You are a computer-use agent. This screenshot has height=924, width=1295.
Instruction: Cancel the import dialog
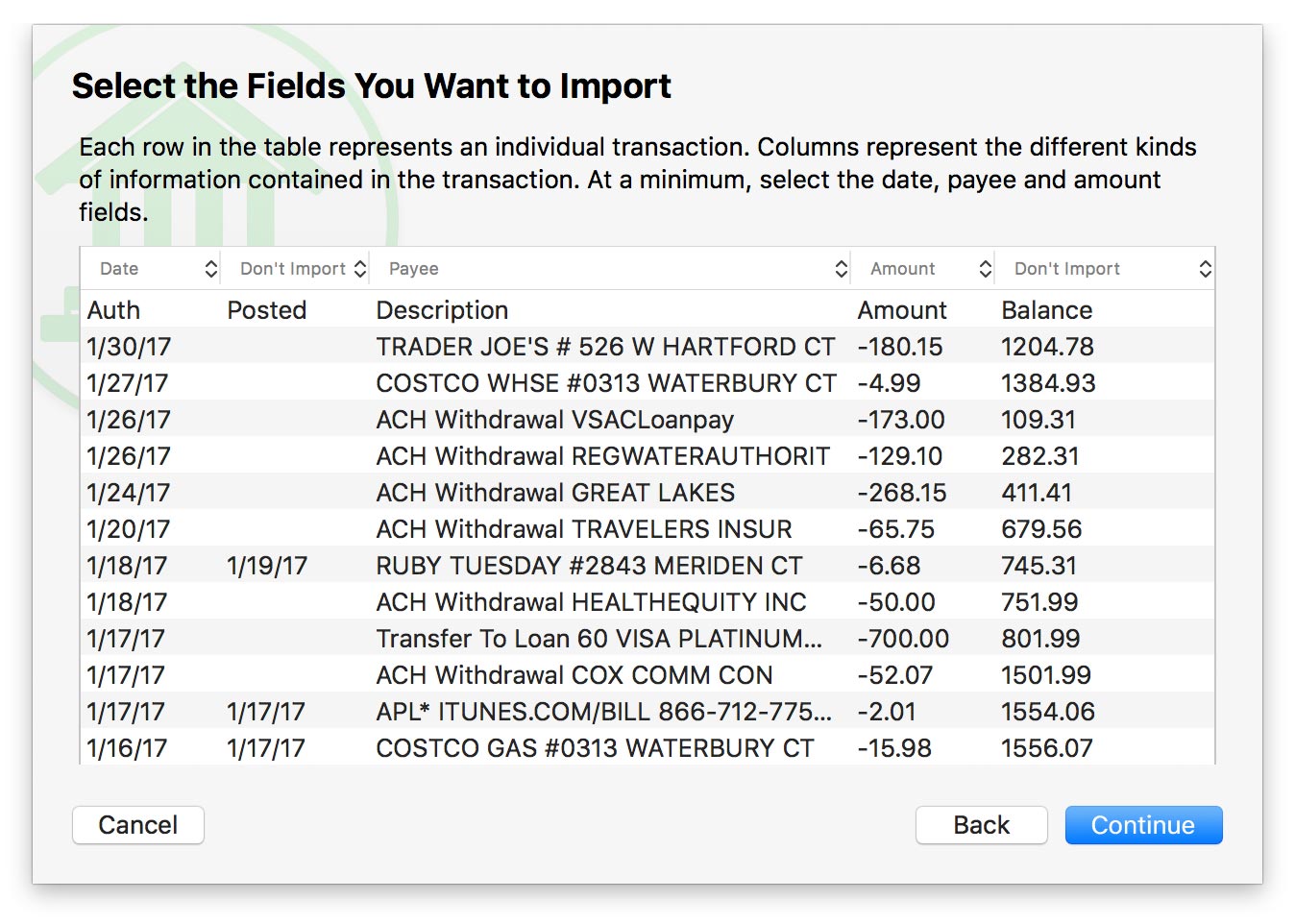(138, 825)
